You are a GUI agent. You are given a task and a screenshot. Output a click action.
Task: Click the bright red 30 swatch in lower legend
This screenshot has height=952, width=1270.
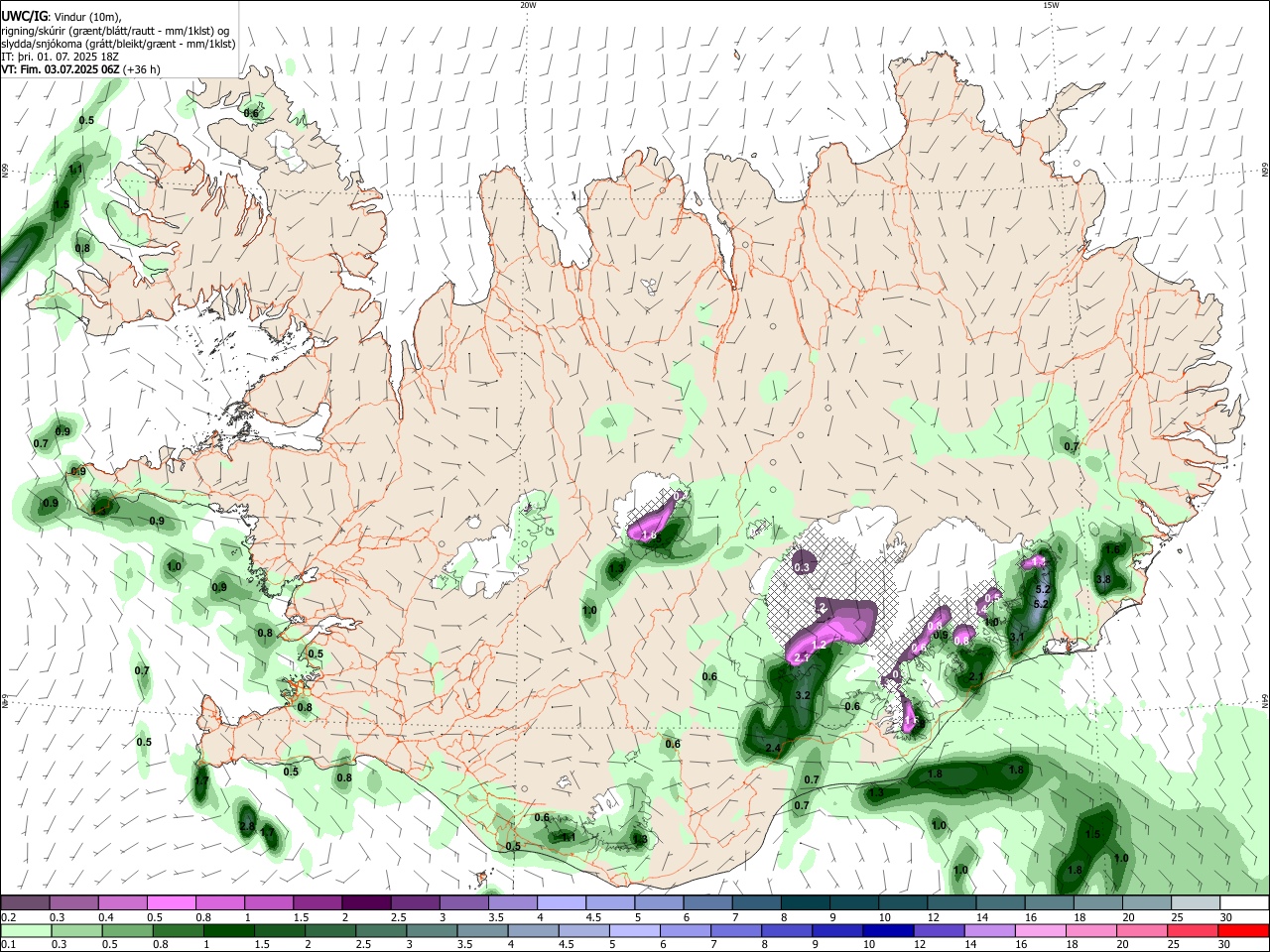1242,930
